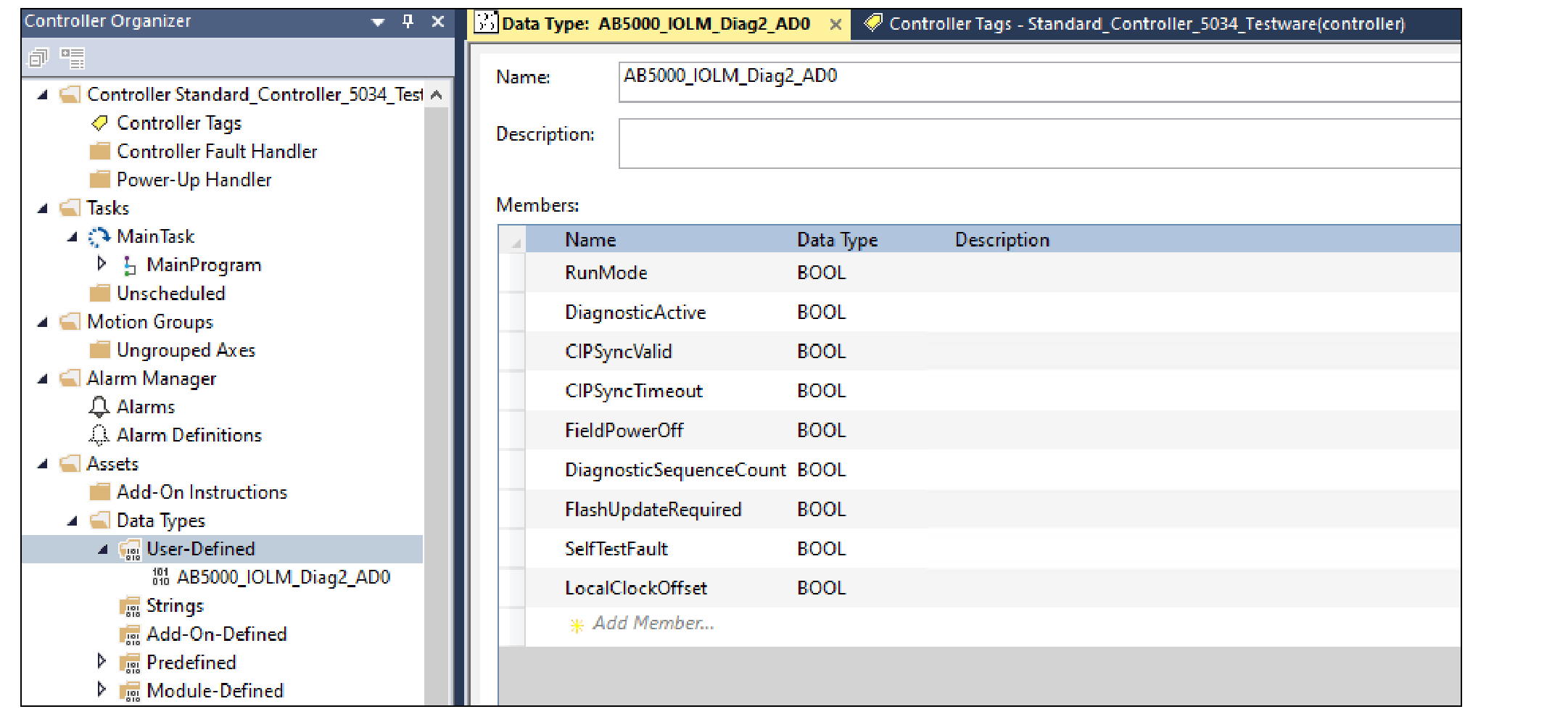
Task: Click the Description input field
Action: tap(1039, 144)
